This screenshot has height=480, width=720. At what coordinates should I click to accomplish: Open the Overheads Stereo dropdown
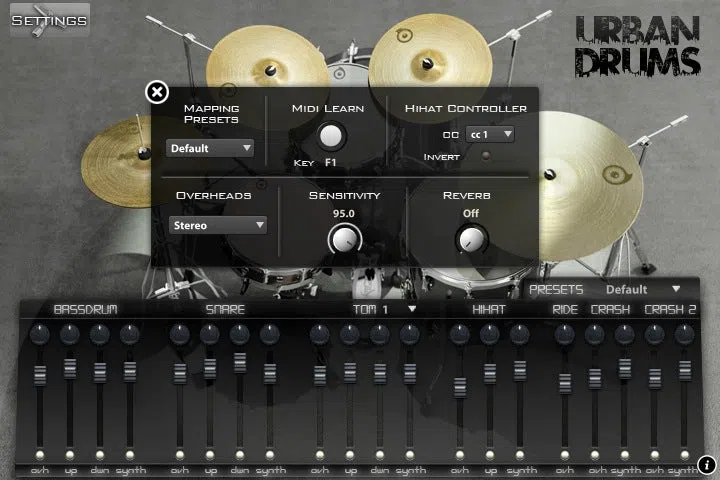pos(218,226)
